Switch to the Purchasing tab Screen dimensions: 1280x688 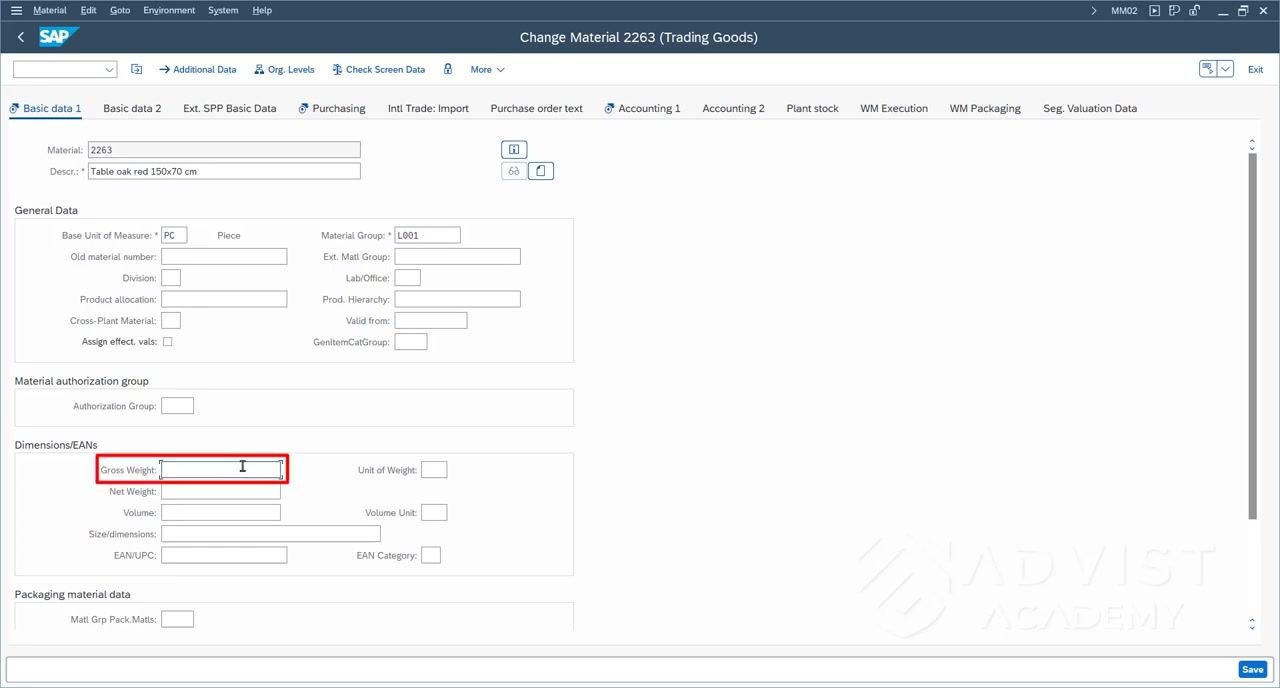pyautogui.click(x=332, y=108)
